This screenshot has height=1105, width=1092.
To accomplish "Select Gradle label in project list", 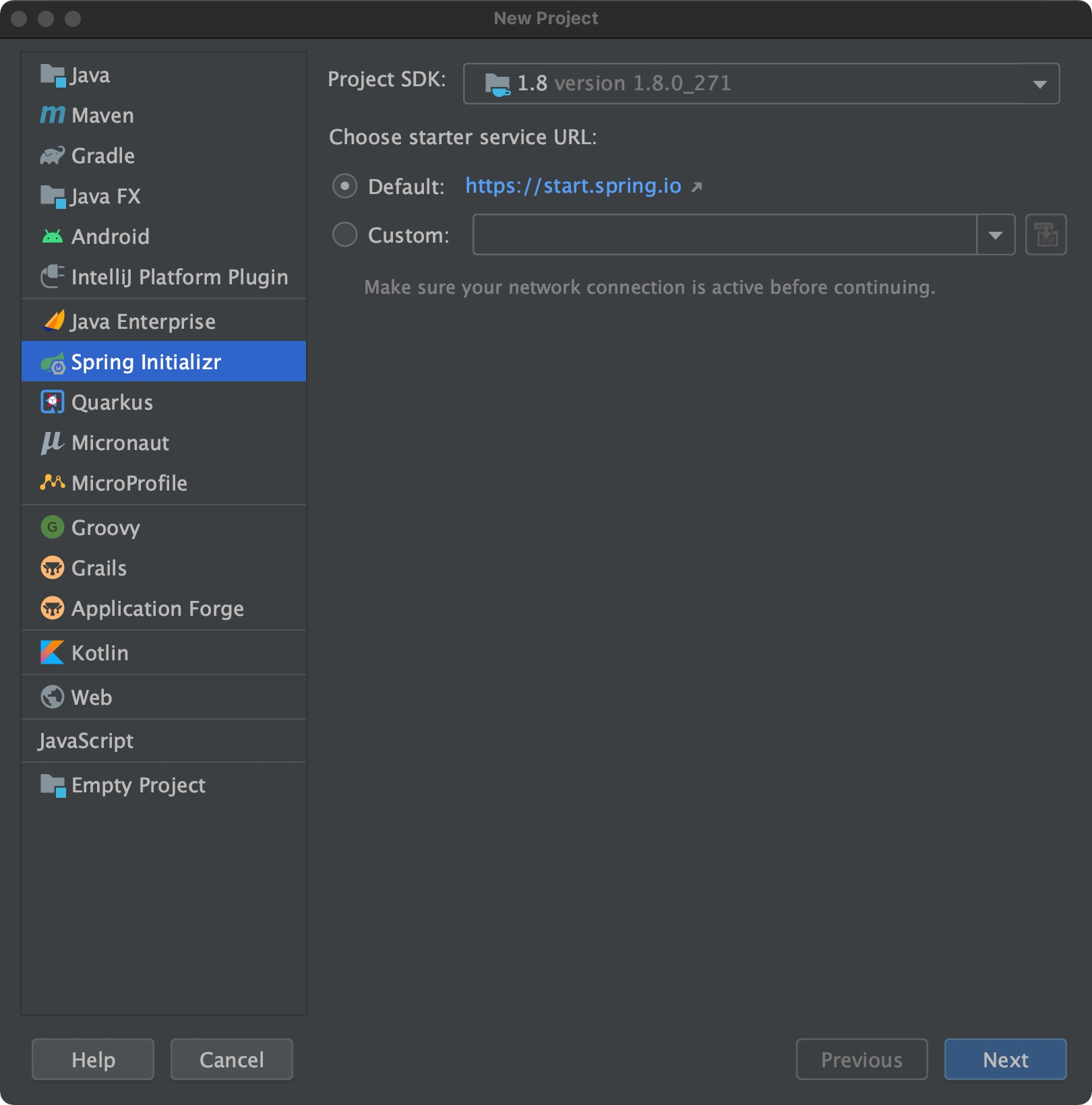I will click(103, 156).
